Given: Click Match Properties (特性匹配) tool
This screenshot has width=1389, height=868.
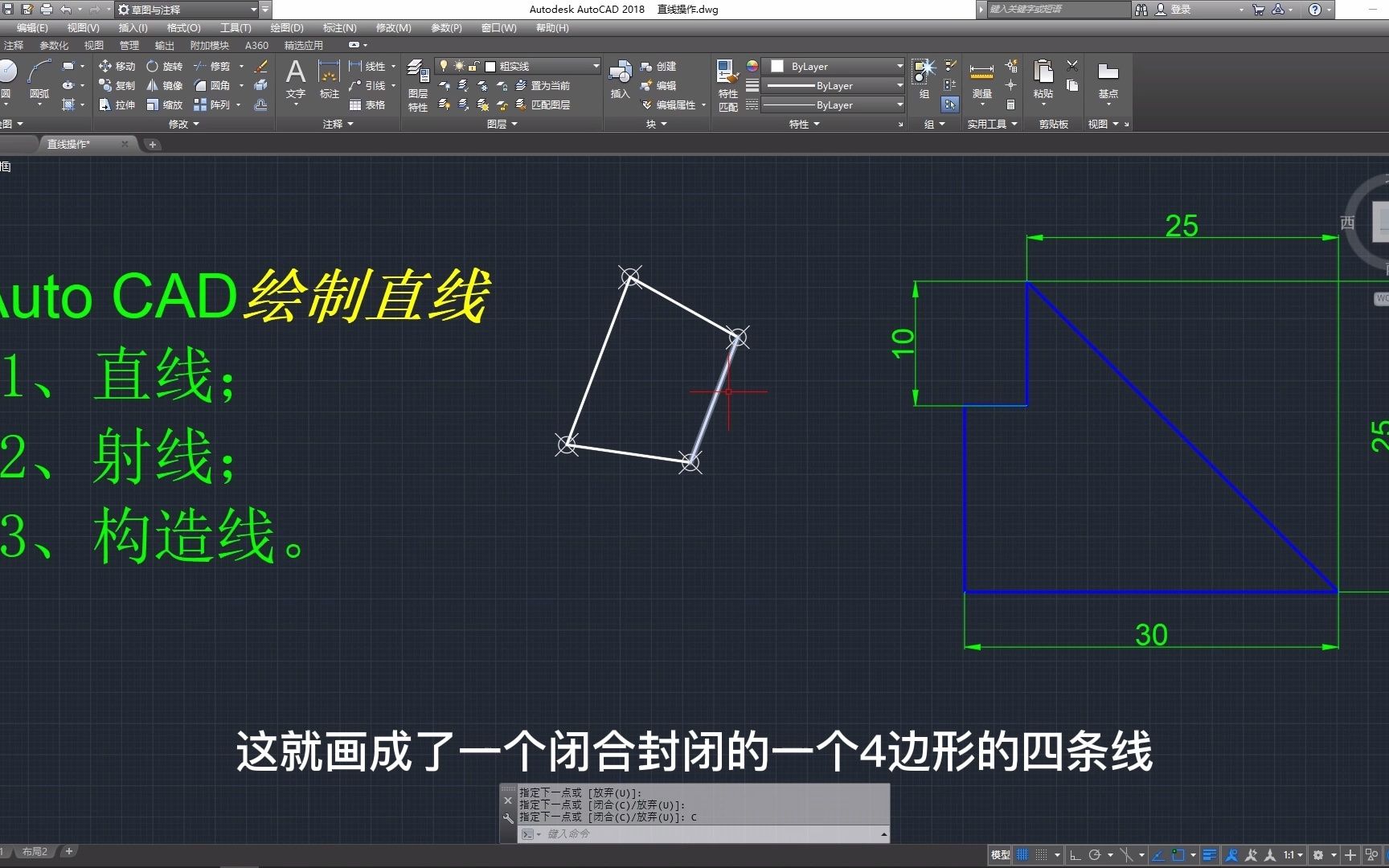Looking at the screenshot, I should coord(728,84).
